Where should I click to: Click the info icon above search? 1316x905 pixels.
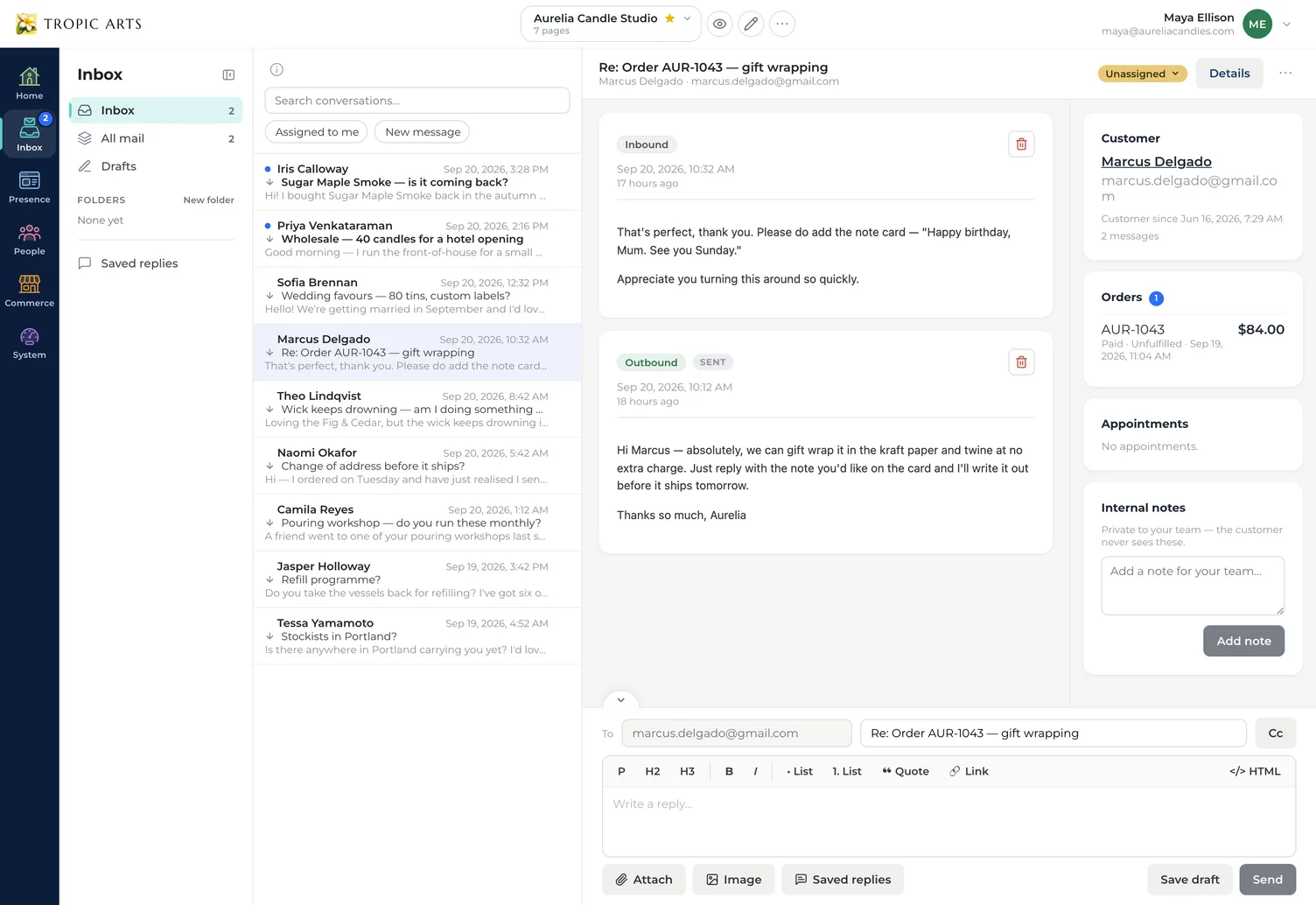tap(276, 69)
